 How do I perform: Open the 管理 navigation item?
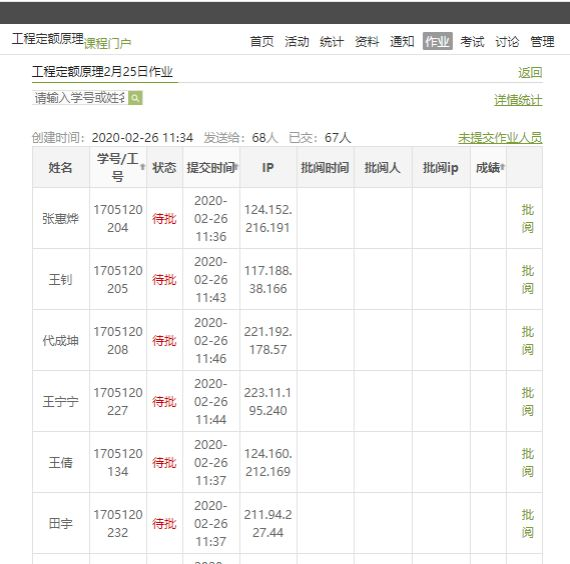pyautogui.click(x=542, y=41)
